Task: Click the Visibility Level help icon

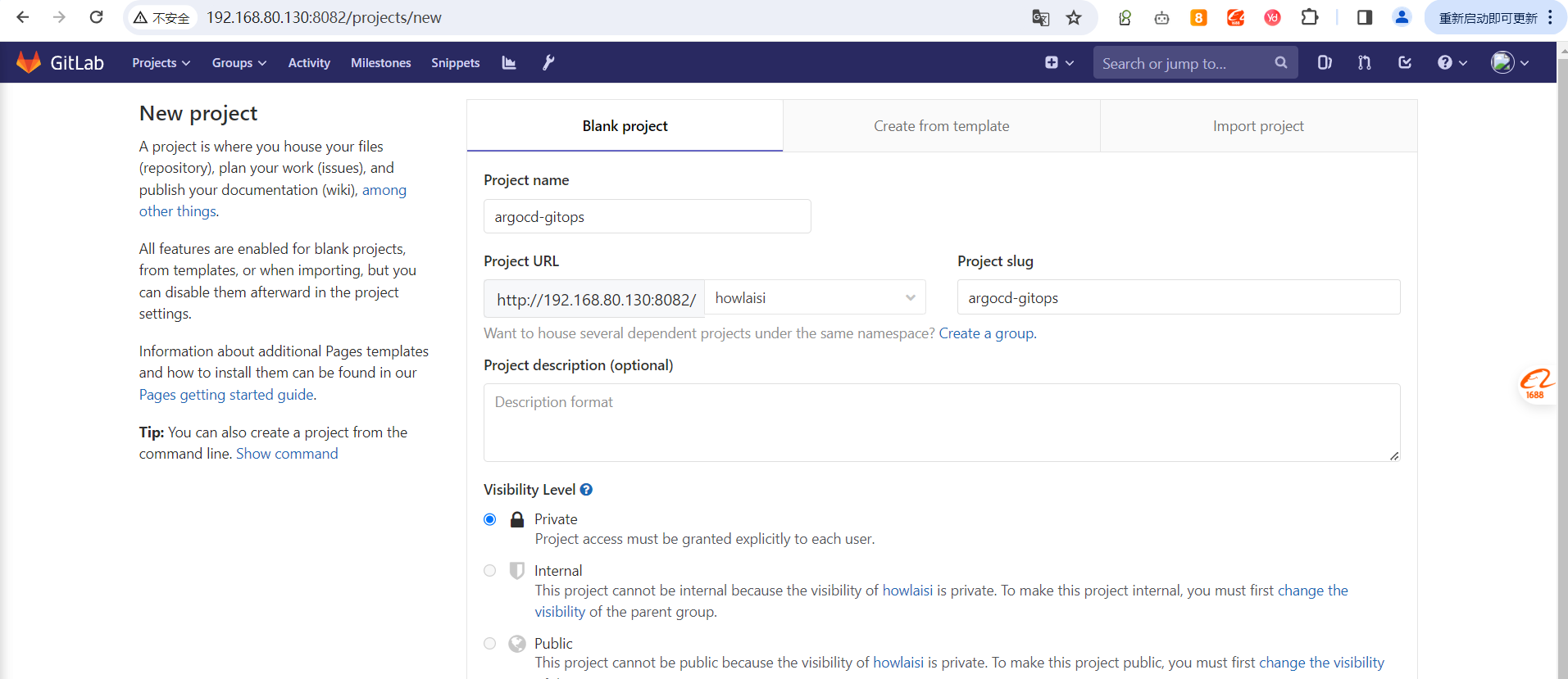Action: tap(586, 490)
